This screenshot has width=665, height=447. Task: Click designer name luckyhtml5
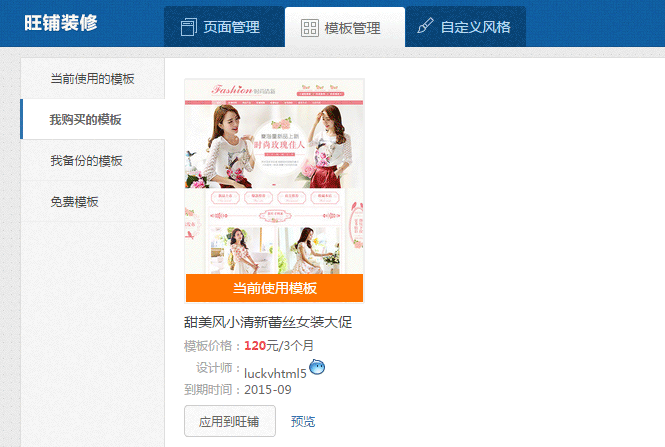[x=275, y=373]
